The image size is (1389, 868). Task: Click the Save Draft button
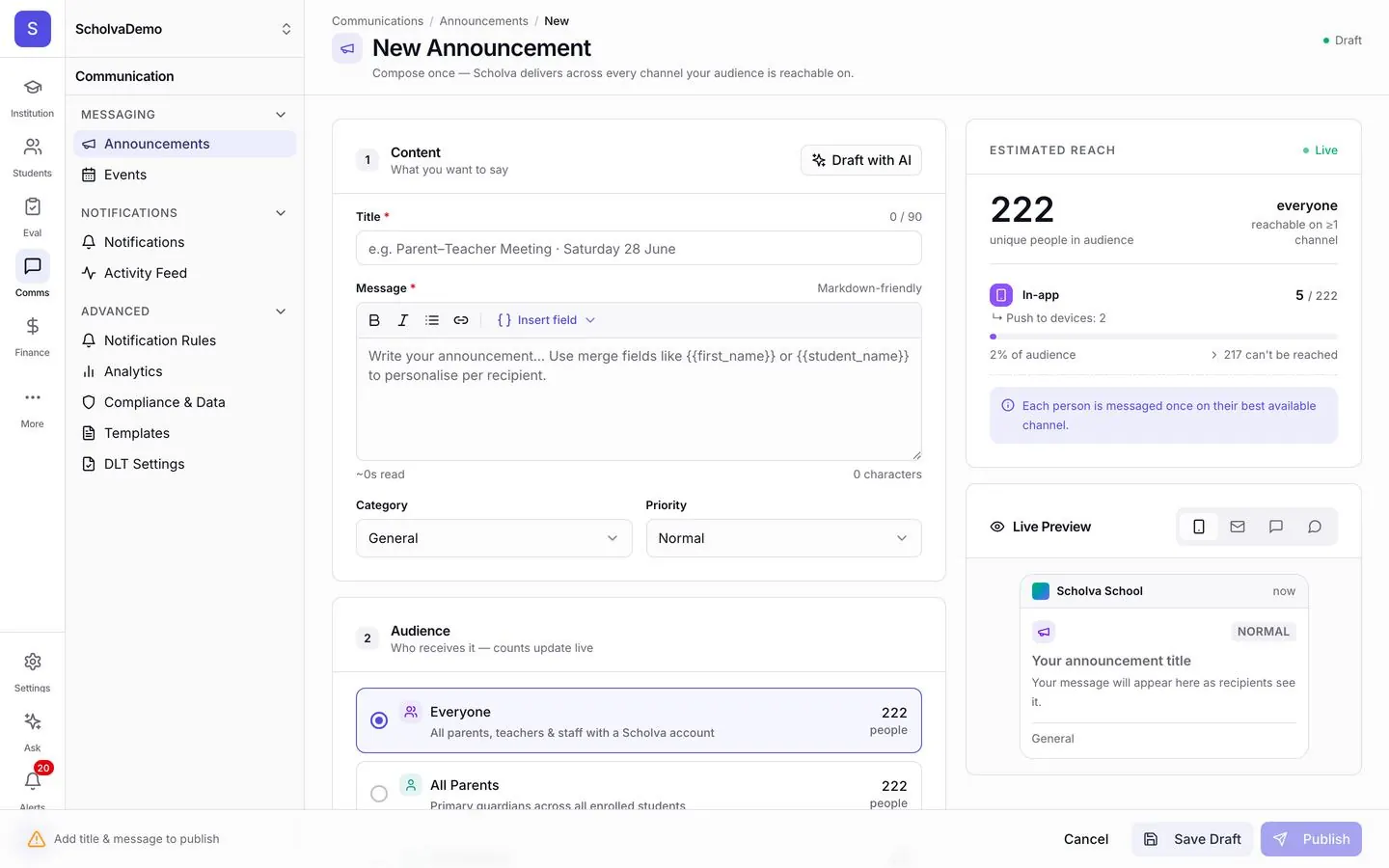click(x=1192, y=839)
